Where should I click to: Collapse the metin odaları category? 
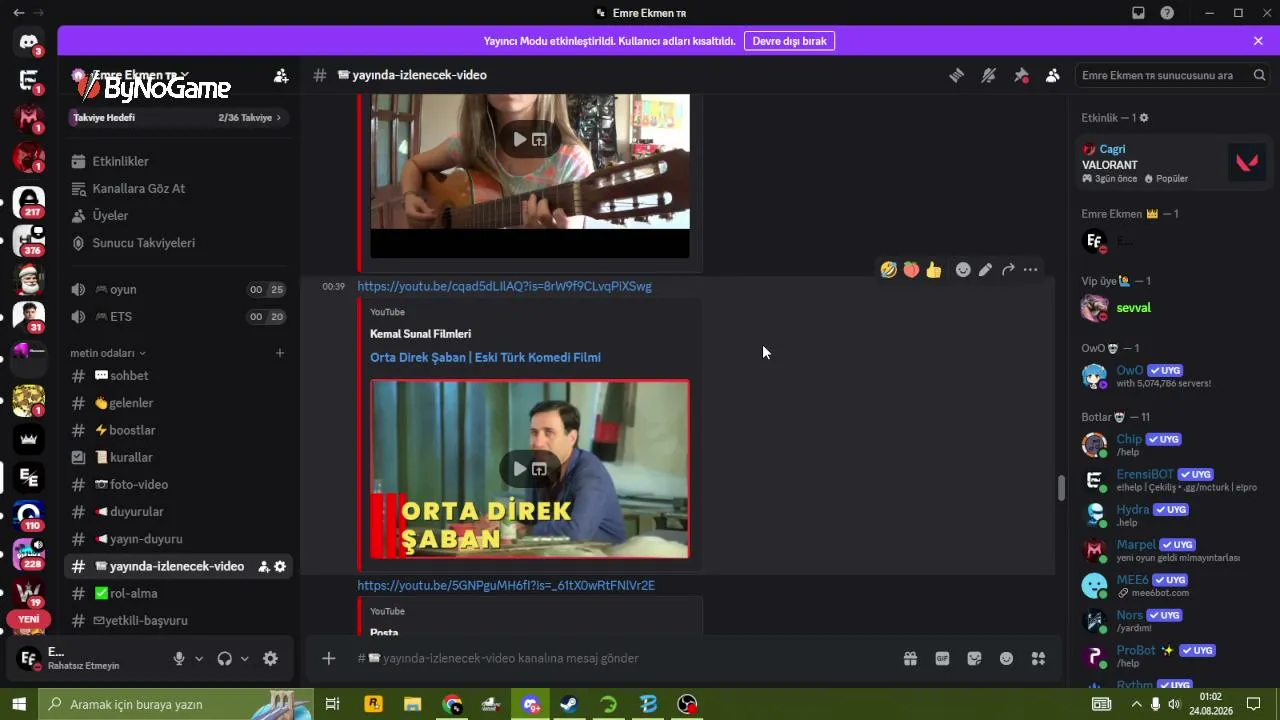(x=108, y=353)
